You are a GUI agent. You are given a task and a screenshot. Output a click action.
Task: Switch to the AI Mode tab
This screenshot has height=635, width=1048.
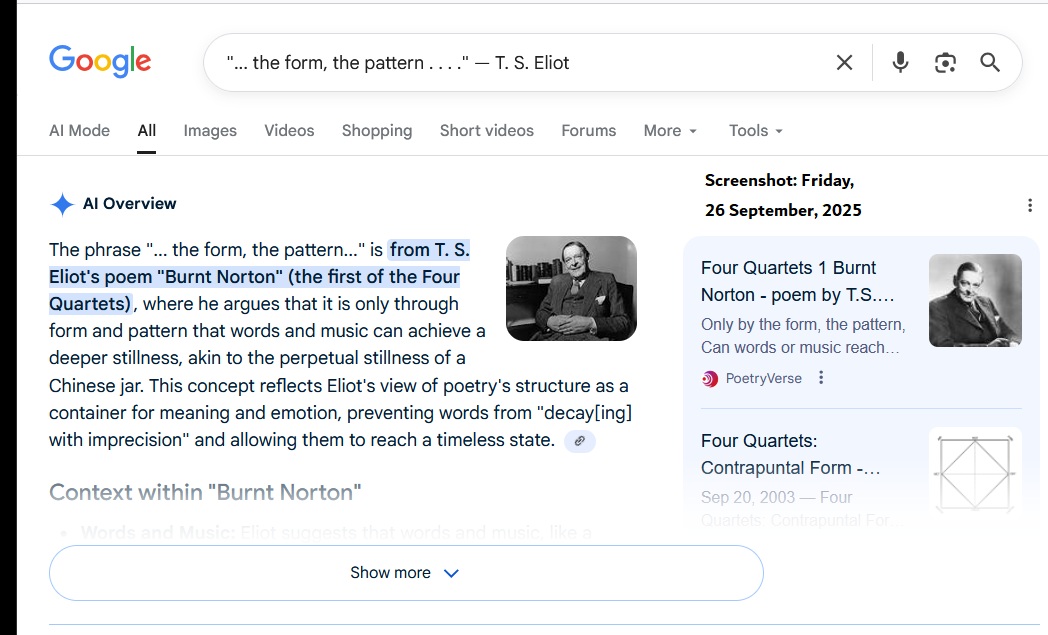[79, 131]
